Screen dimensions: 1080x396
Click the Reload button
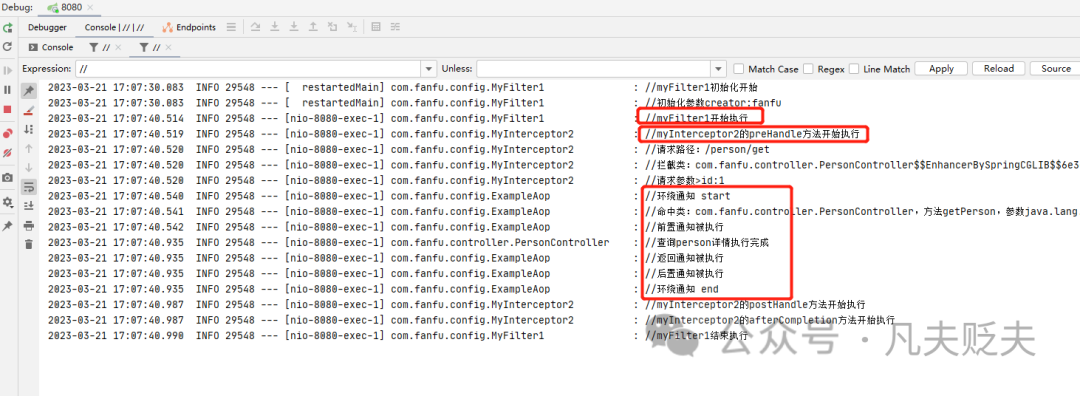pyautogui.click(x=999, y=69)
